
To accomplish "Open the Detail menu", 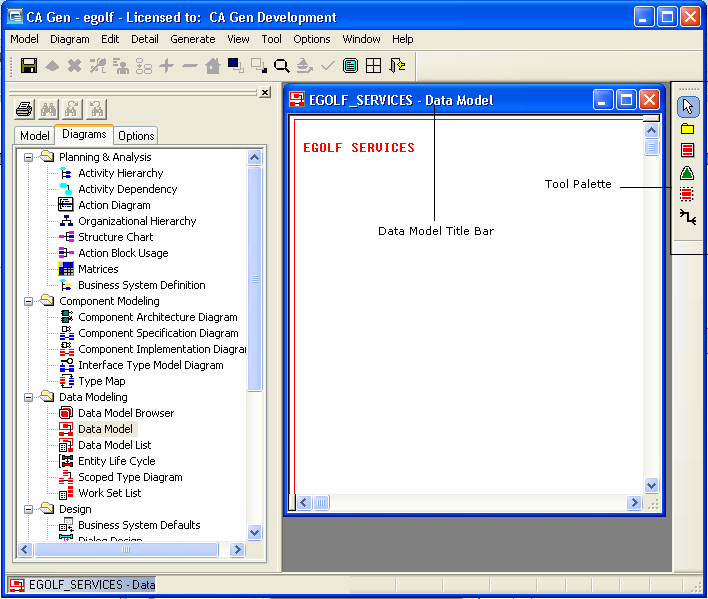I will tap(145, 39).
